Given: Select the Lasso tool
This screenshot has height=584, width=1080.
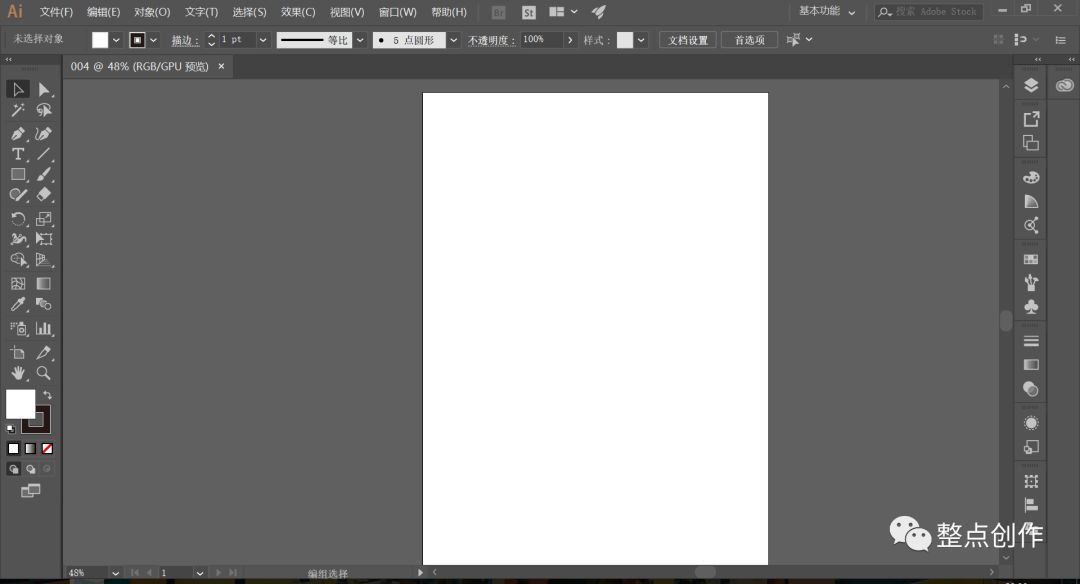Looking at the screenshot, I should point(43,110).
